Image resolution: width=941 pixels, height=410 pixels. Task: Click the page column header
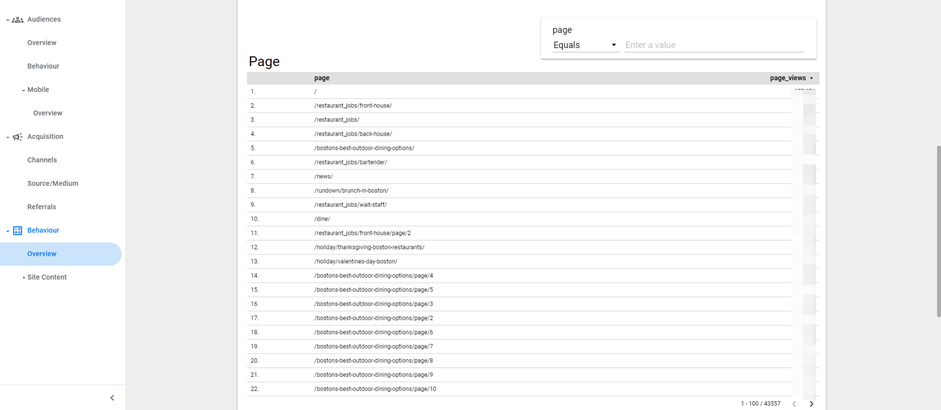coord(321,78)
